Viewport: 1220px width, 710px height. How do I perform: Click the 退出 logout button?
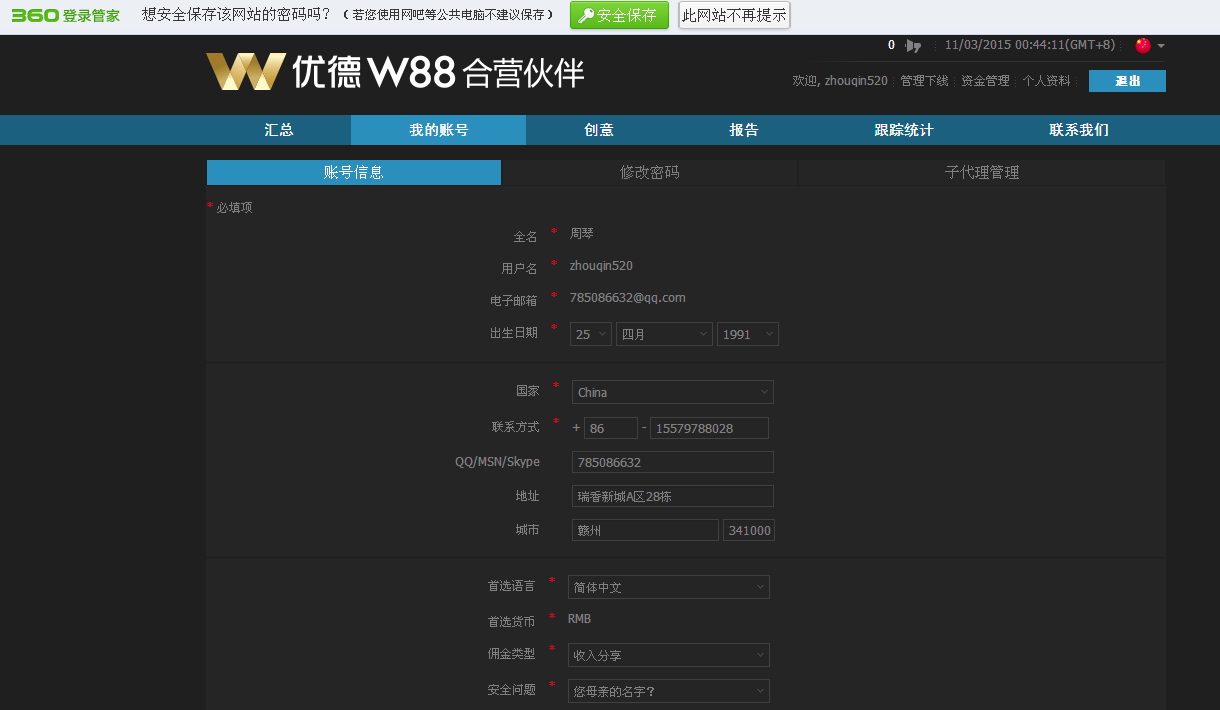coord(1127,81)
